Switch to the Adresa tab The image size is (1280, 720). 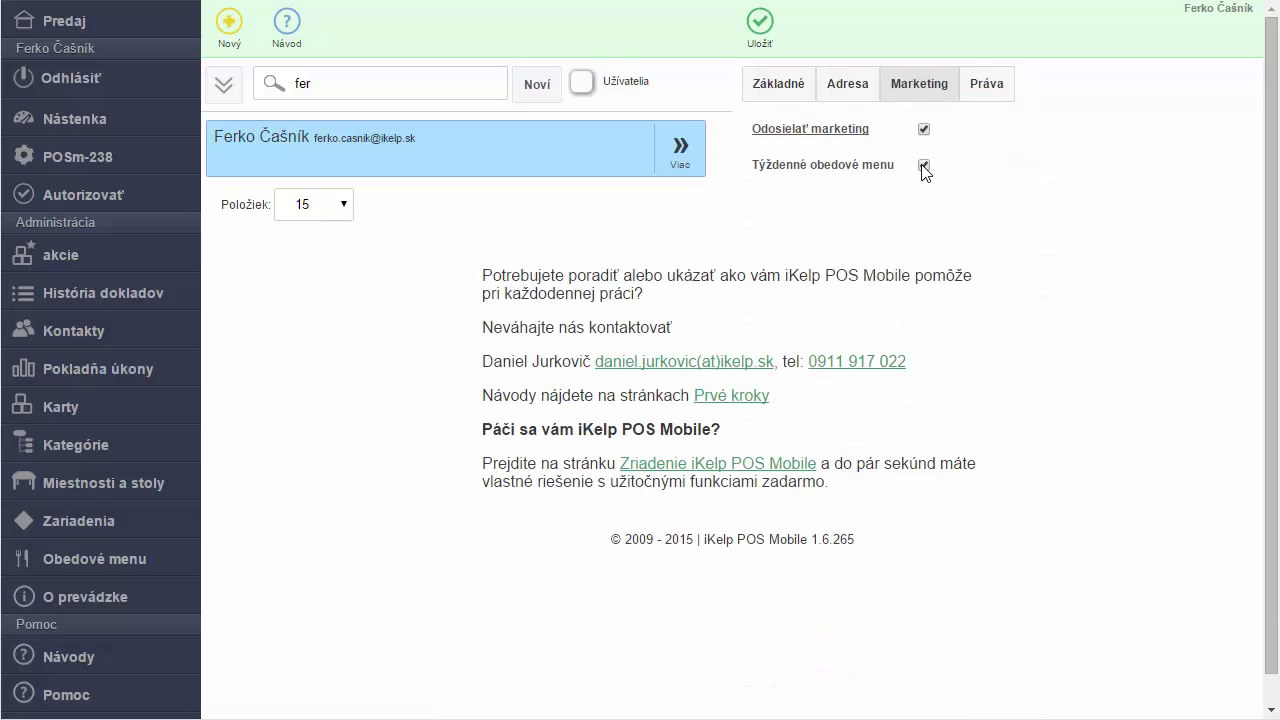pyautogui.click(x=848, y=84)
